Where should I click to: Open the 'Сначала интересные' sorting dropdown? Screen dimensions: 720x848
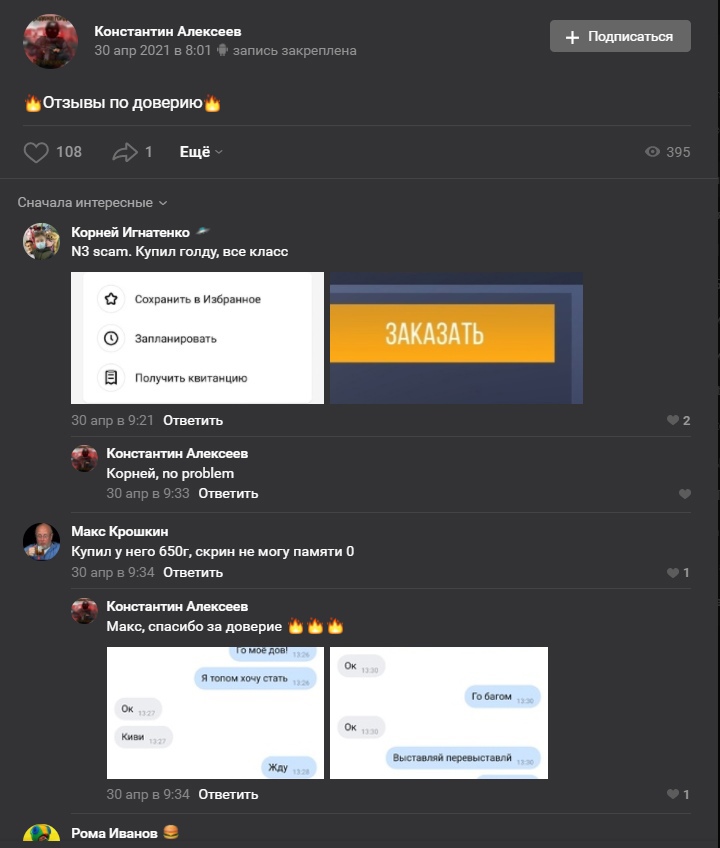click(x=92, y=203)
